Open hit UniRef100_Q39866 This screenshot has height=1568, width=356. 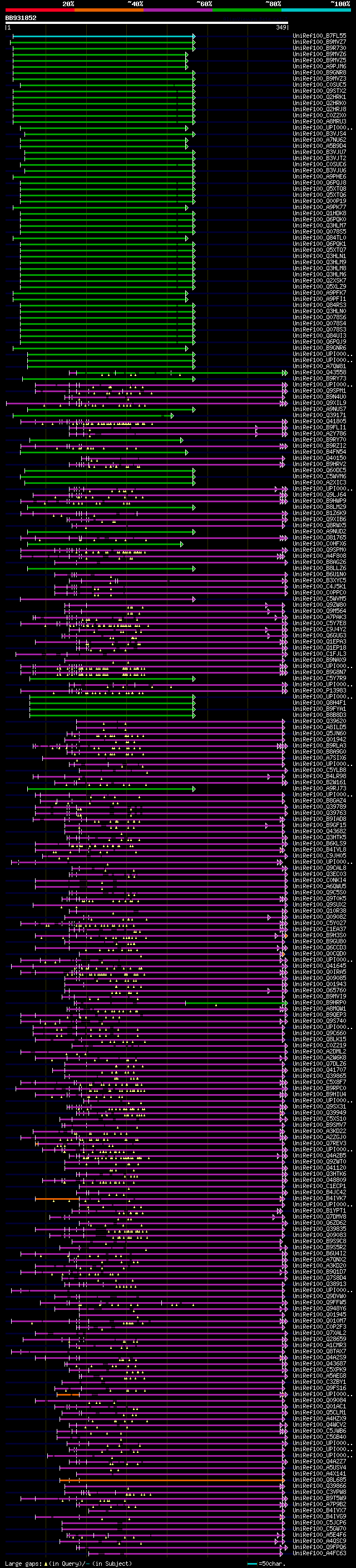(319, 1486)
